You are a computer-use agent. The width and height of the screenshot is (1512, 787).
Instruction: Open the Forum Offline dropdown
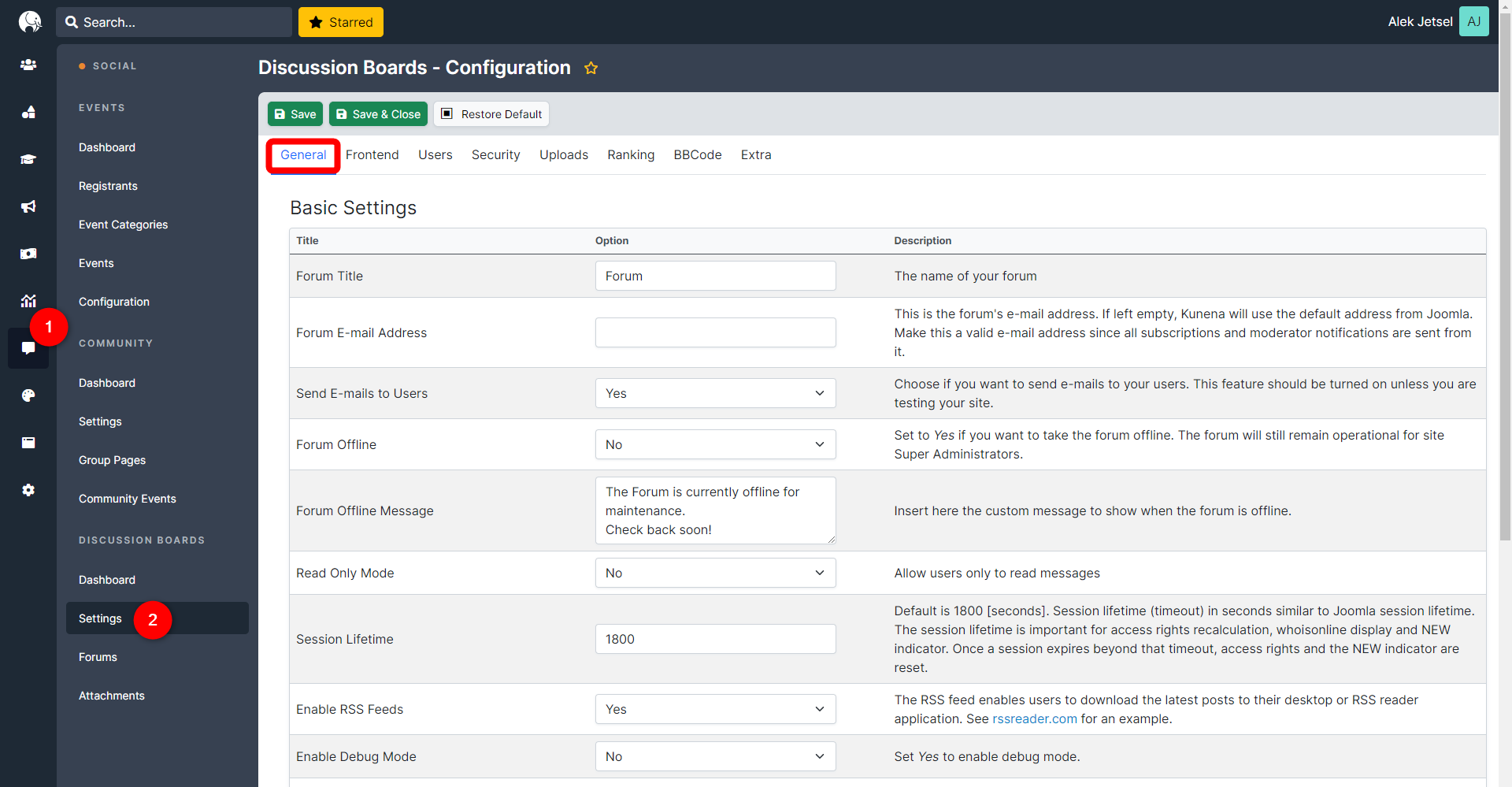pyautogui.click(x=715, y=444)
